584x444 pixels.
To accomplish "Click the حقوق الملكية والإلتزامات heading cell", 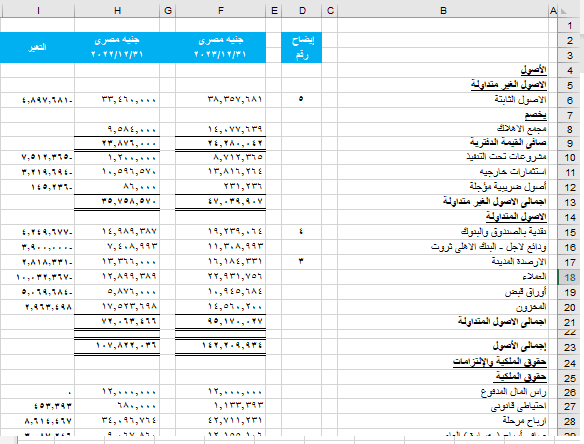I will pos(443,362).
